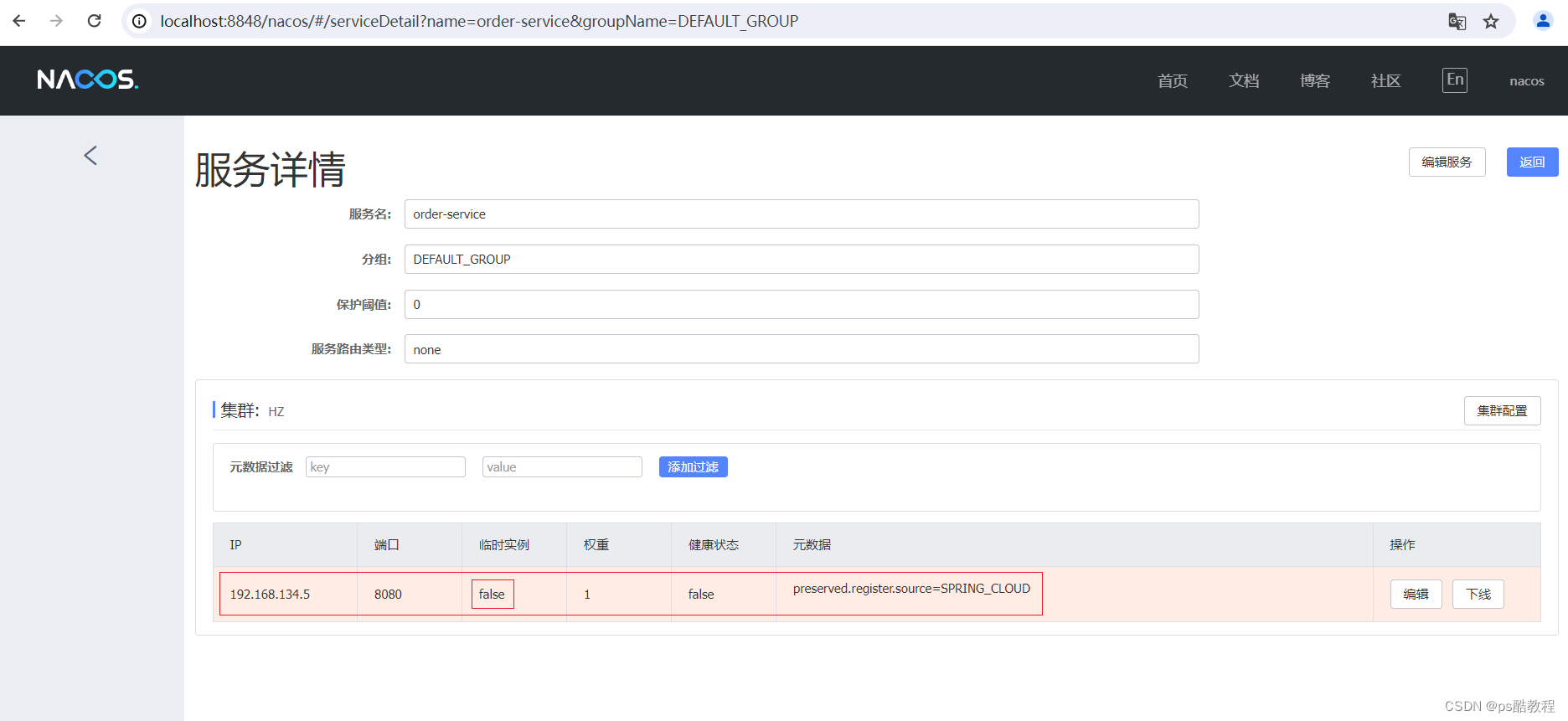Viewport: 1568px width, 721px height.
Task: Click the 健康状态 value false
Action: [x=701, y=595]
